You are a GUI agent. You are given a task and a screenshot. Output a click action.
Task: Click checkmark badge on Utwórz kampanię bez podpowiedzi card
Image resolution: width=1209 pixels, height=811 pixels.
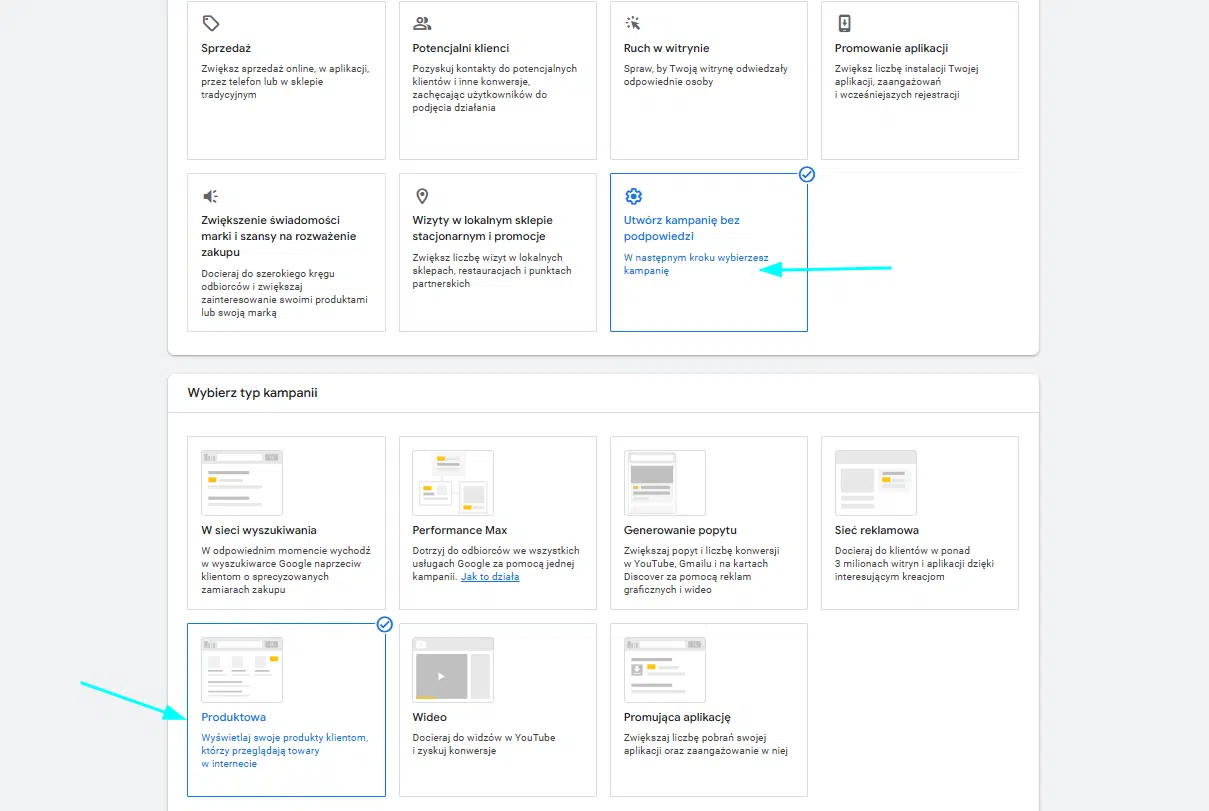point(807,174)
